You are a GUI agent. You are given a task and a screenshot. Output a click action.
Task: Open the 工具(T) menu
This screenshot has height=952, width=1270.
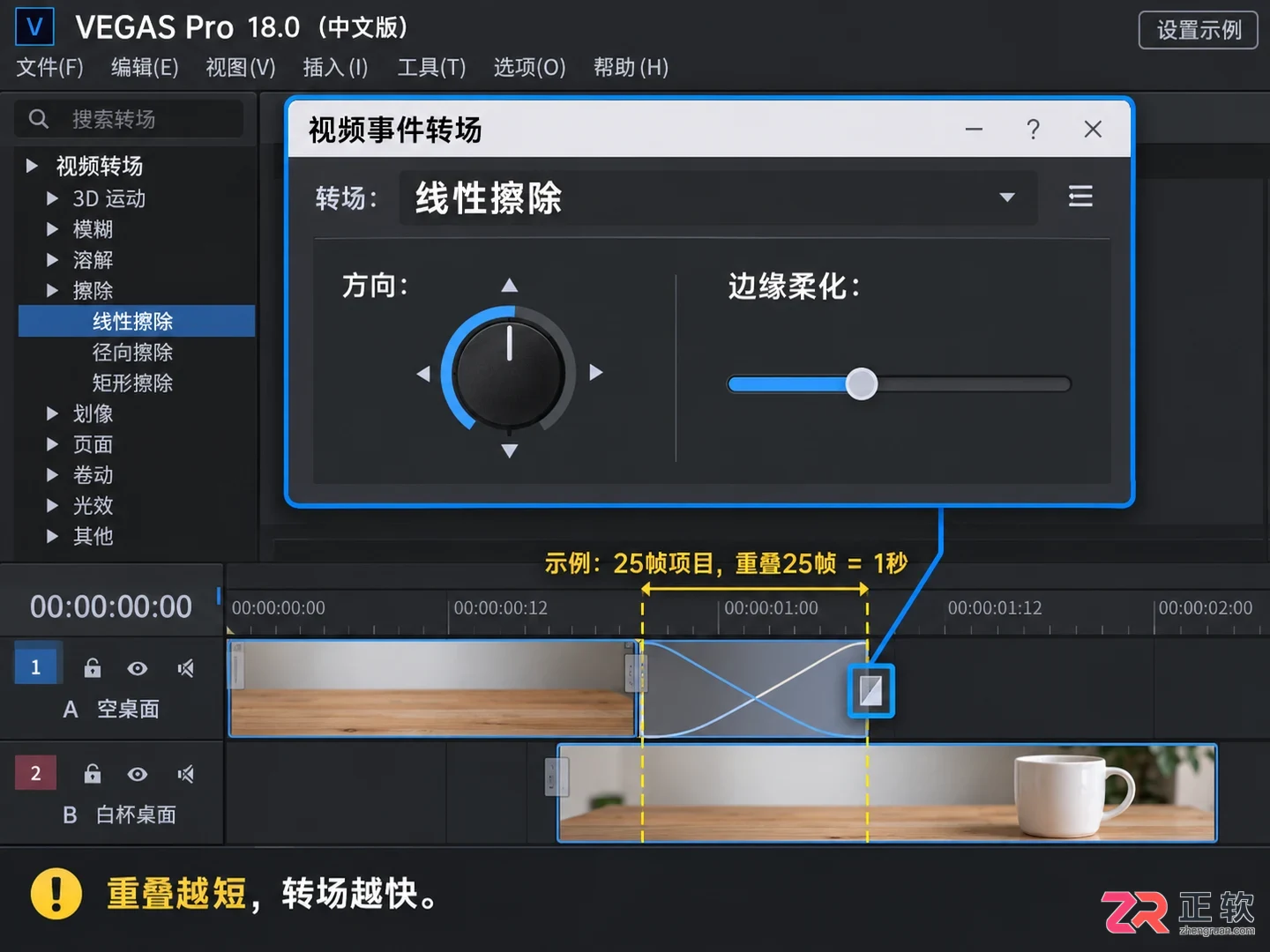[431, 67]
